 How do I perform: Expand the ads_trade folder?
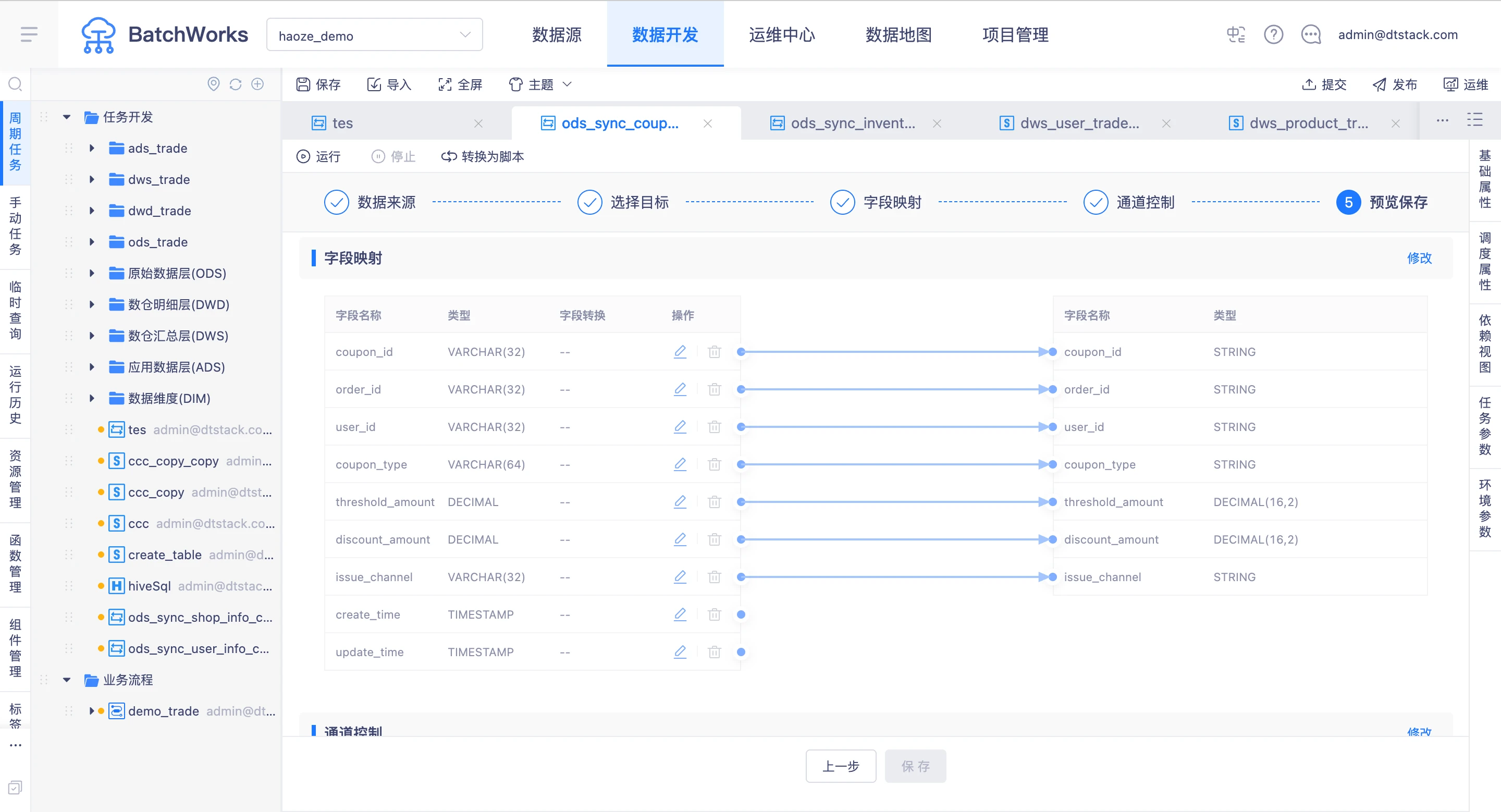[x=92, y=148]
